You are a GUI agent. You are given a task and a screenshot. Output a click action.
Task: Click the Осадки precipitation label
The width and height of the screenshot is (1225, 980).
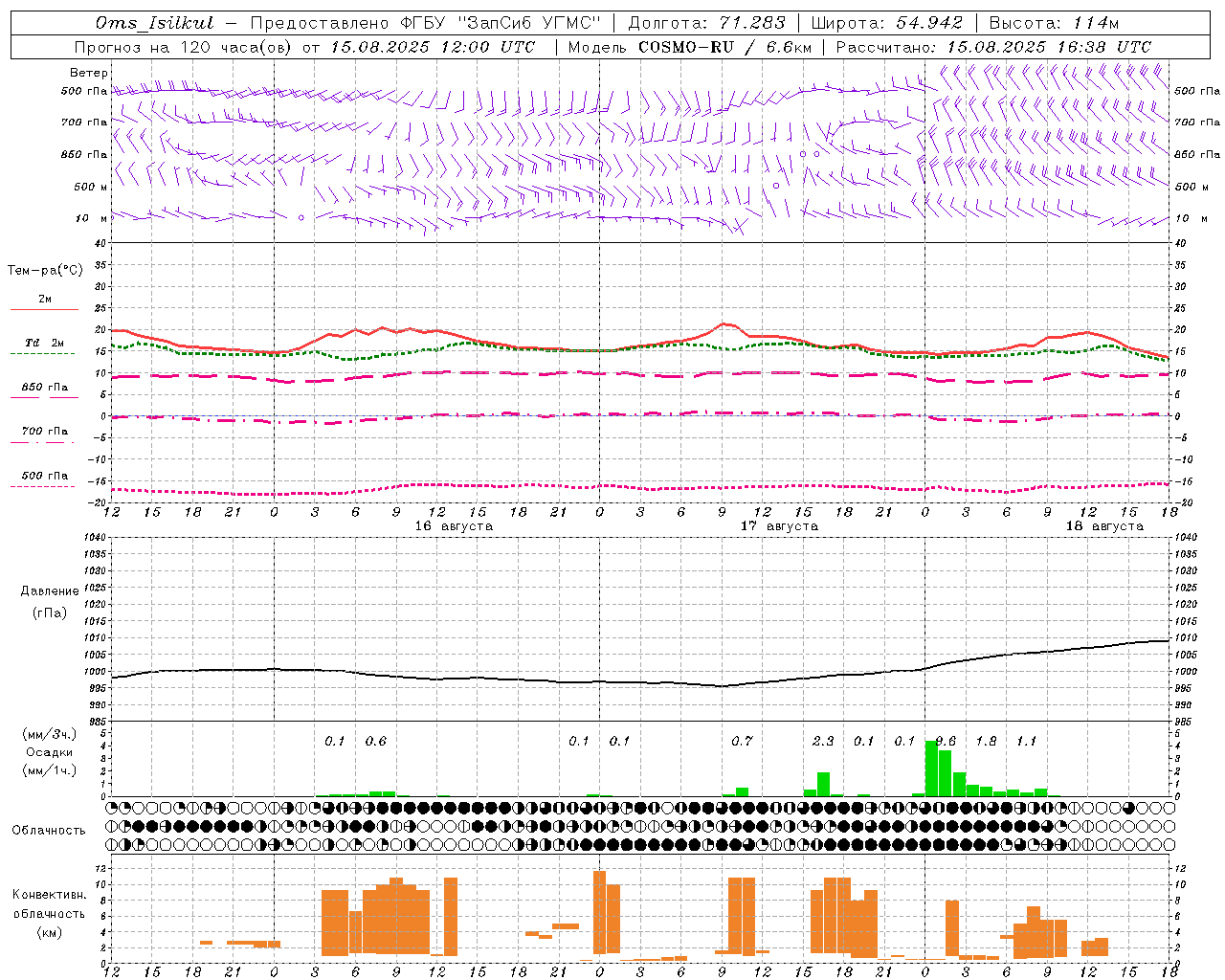49,752
